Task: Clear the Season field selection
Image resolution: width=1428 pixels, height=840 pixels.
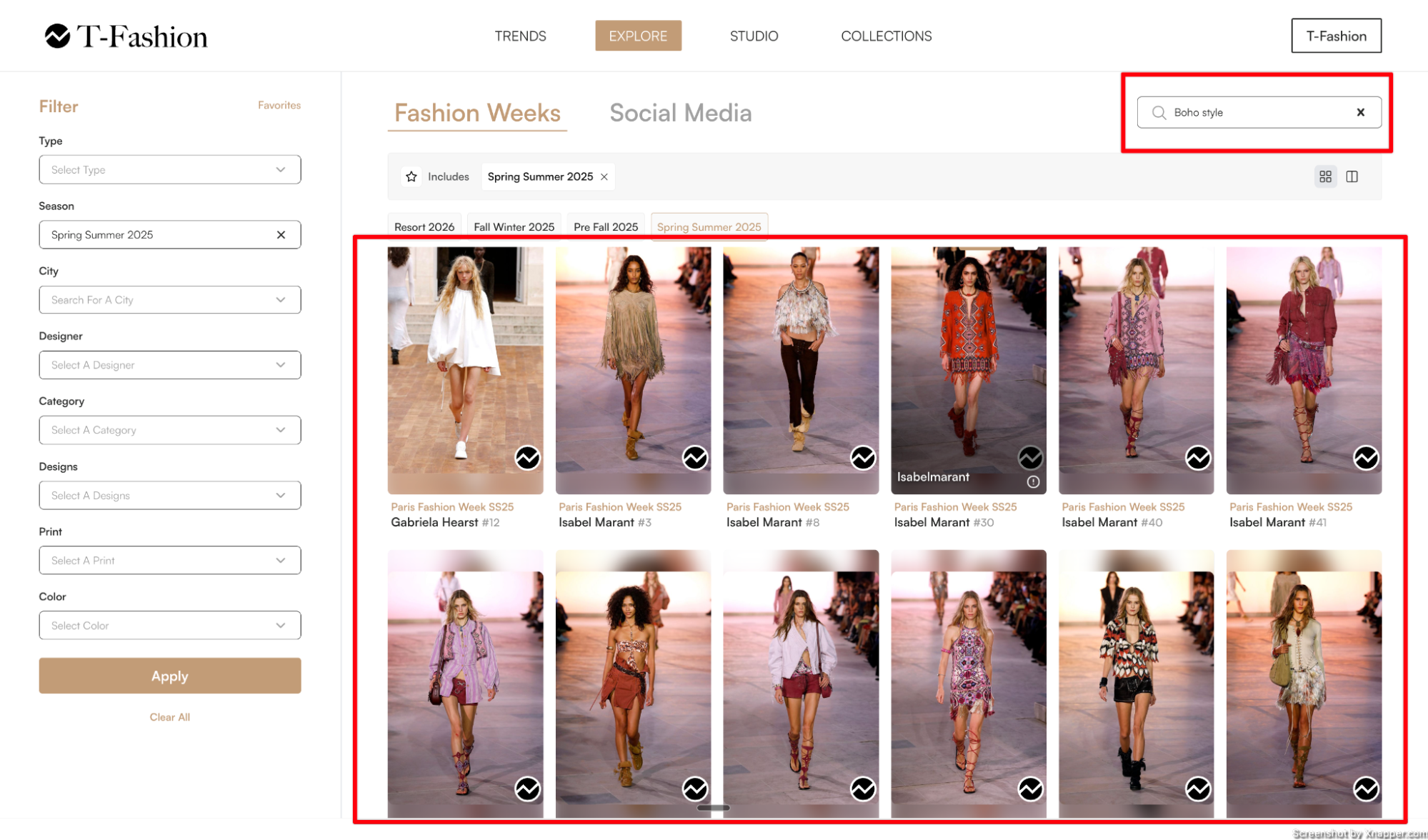Action: point(281,235)
